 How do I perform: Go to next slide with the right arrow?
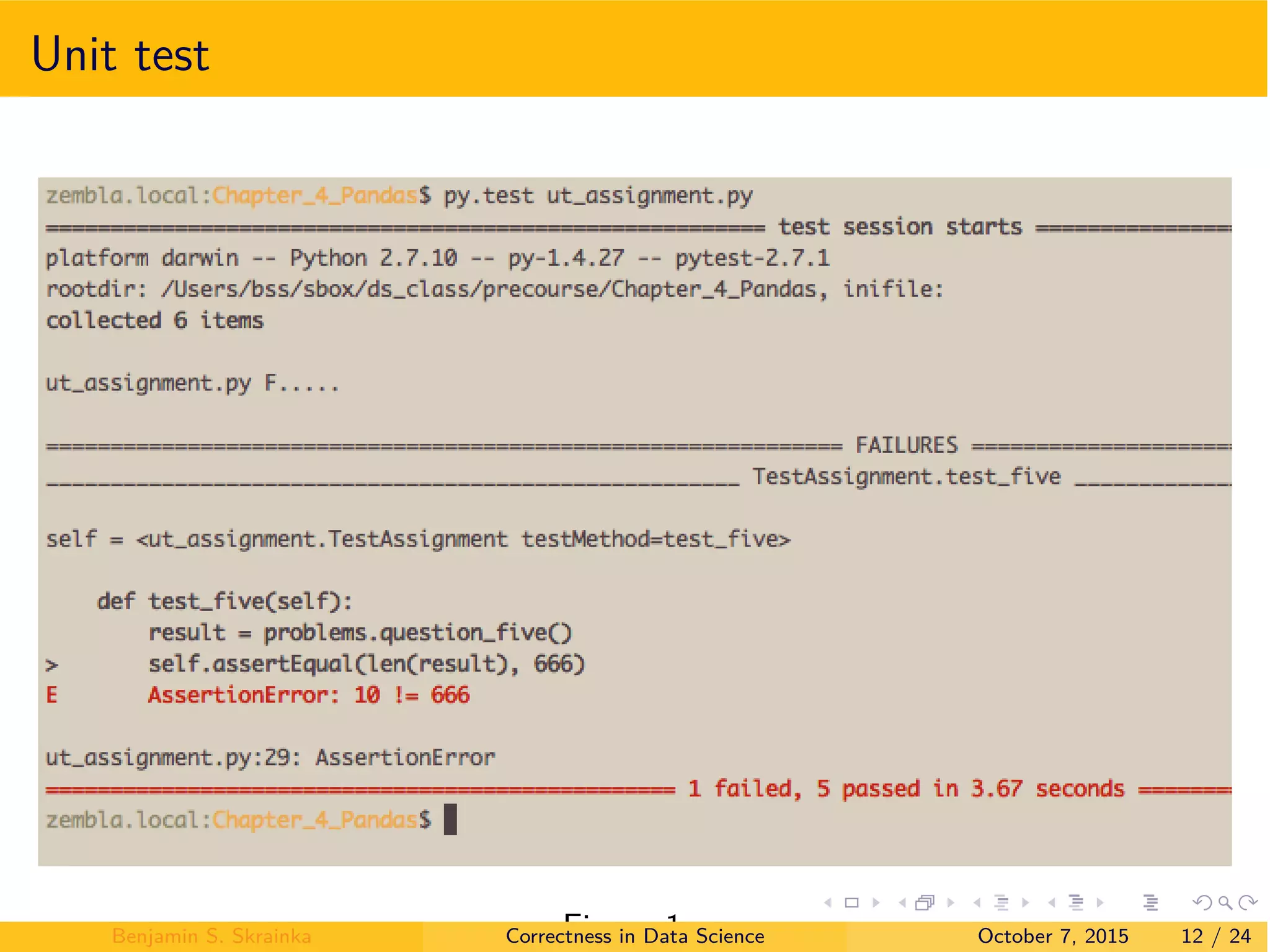click(x=876, y=903)
